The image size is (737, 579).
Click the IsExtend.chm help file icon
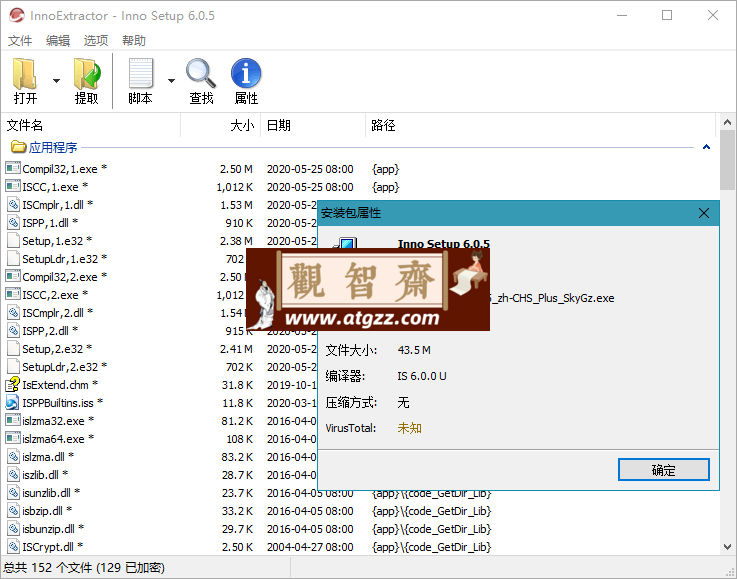[x=13, y=384]
